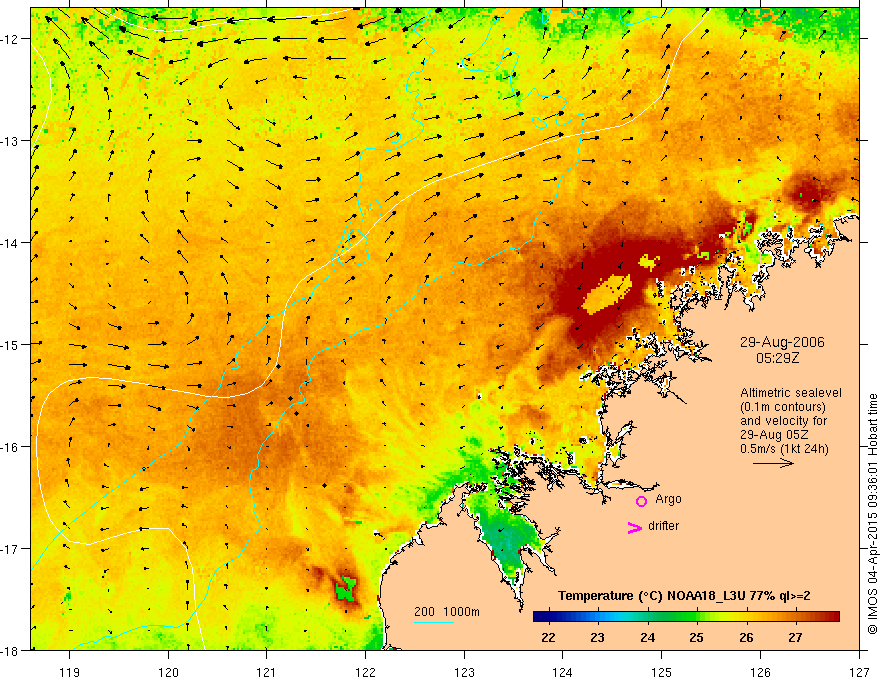Click colorbar tick label 24
The height and width of the screenshot is (680, 880).
pos(647,637)
